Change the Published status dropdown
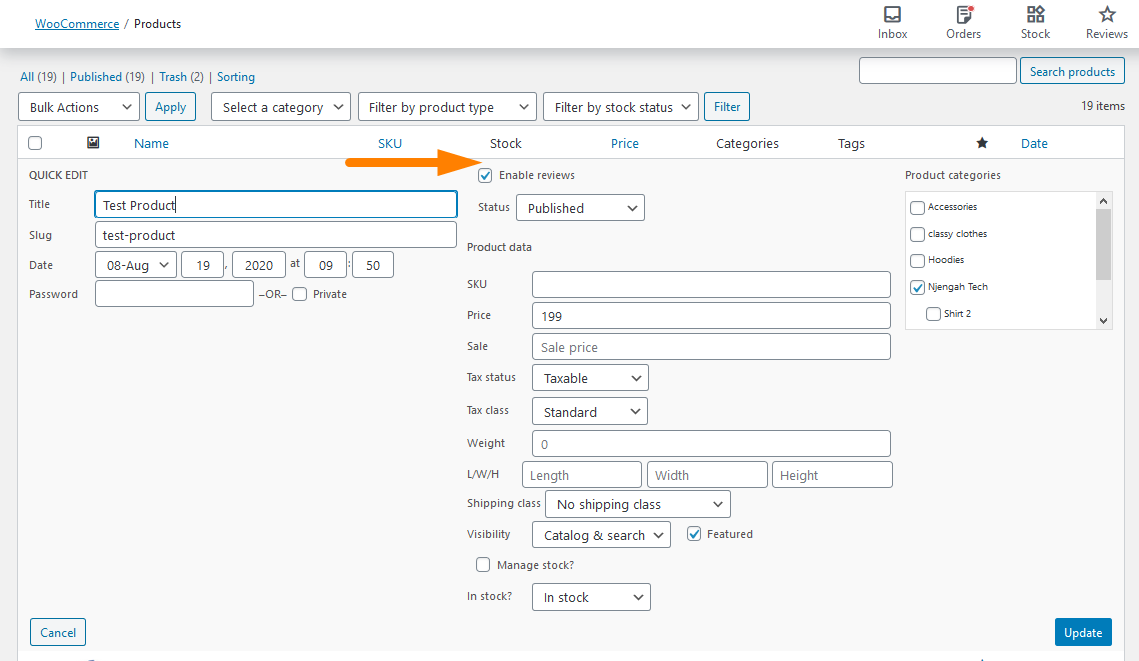This screenshot has width=1139, height=661. (x=580, y=208)
